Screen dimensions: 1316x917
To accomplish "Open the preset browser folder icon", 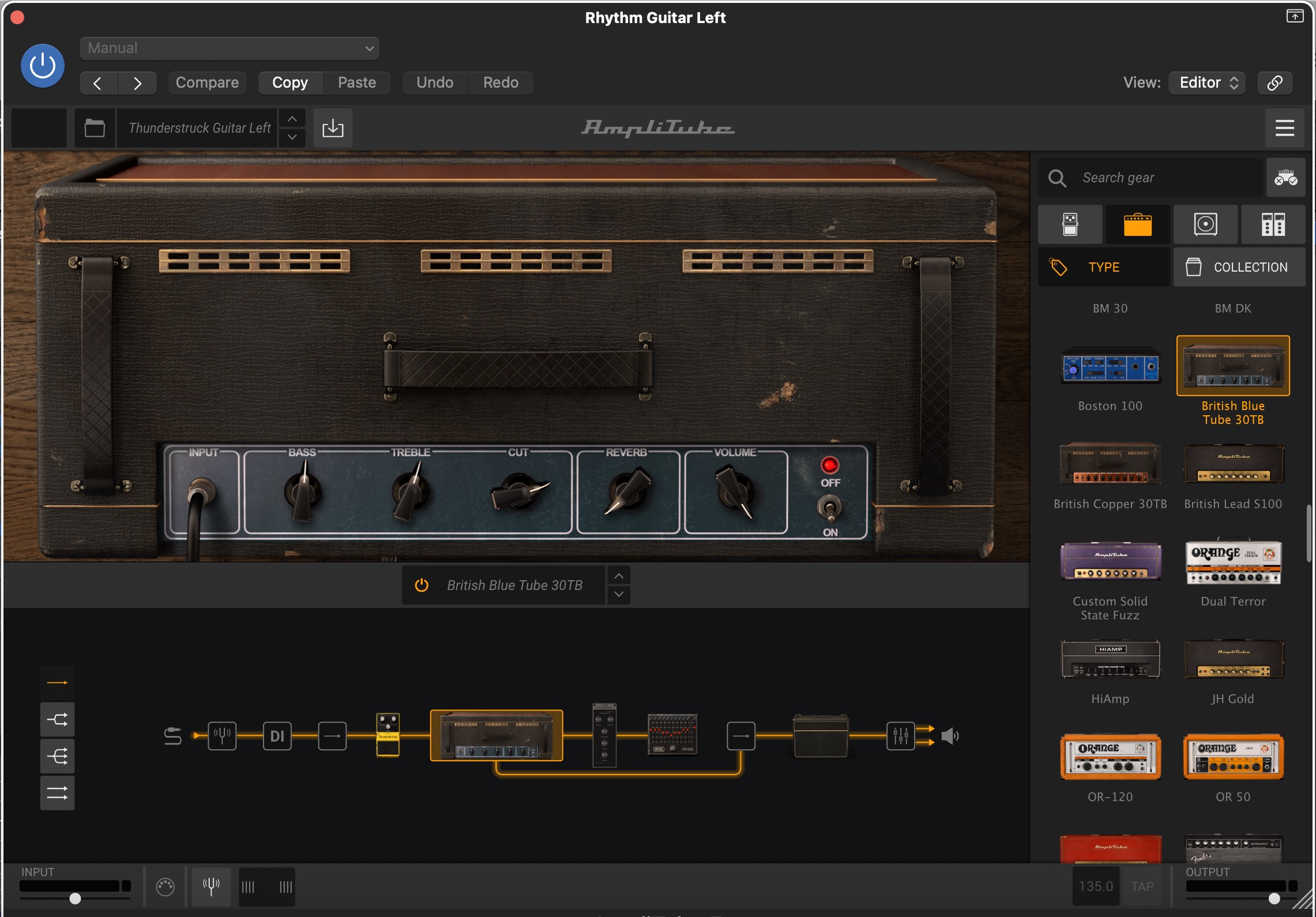I will (95, 128).
